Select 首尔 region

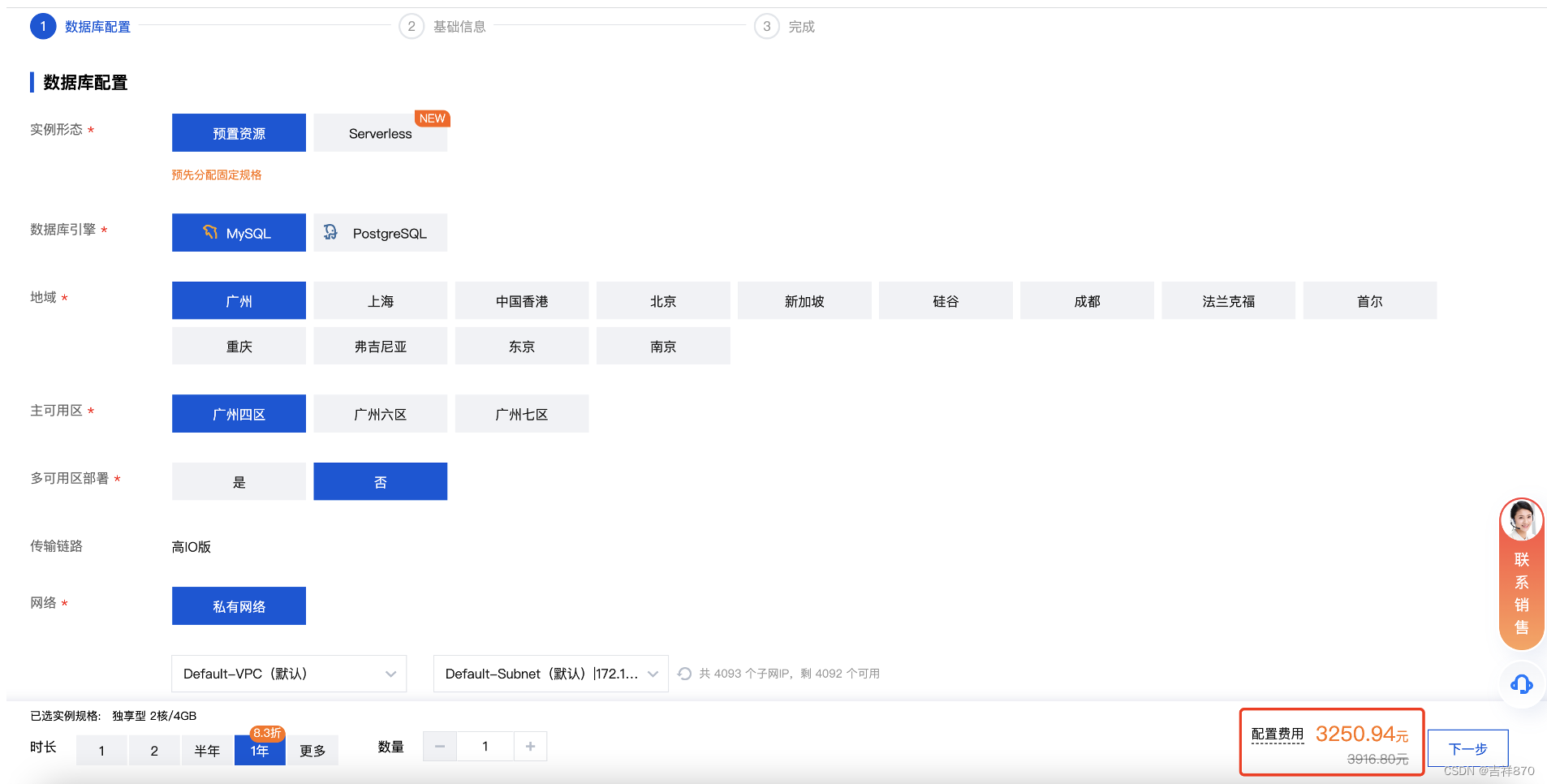(x=1370, y=301)
